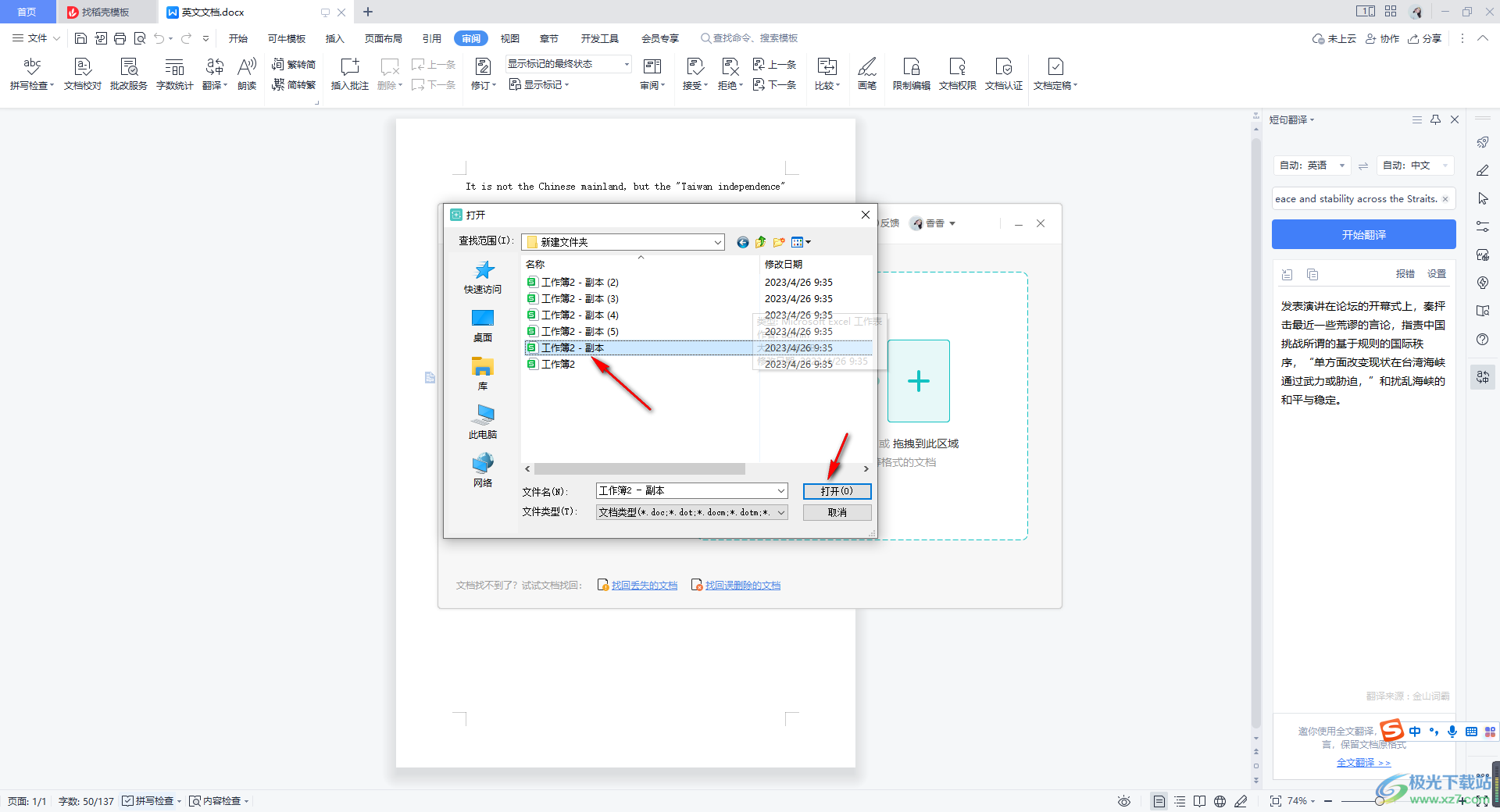Select Network (网络) in dialog sidebar
This screenshot has height=812, width=1500.
(x=483, y=471)
